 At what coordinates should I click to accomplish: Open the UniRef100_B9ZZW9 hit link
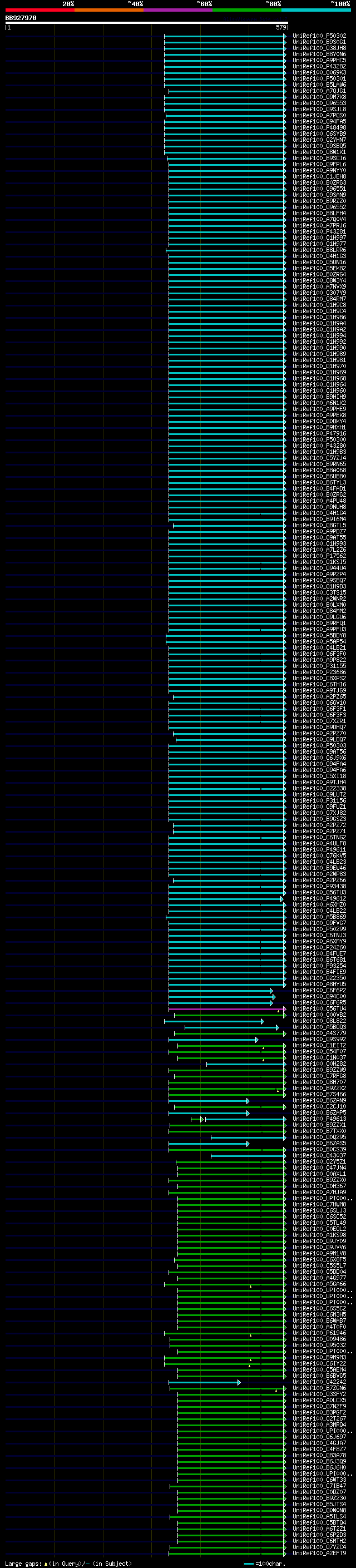click(319, 1070)
